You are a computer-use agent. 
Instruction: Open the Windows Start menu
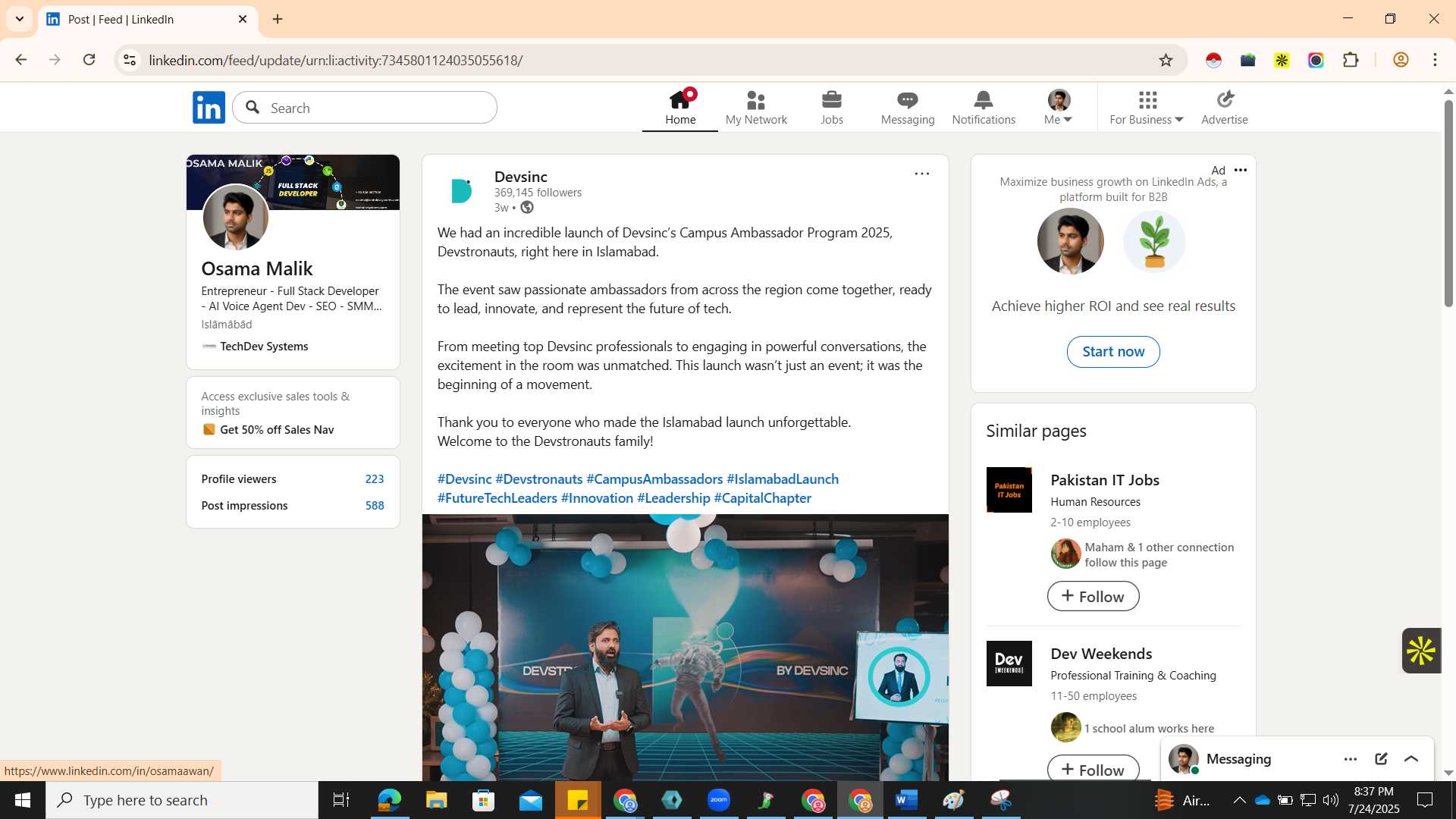point(22,800)
